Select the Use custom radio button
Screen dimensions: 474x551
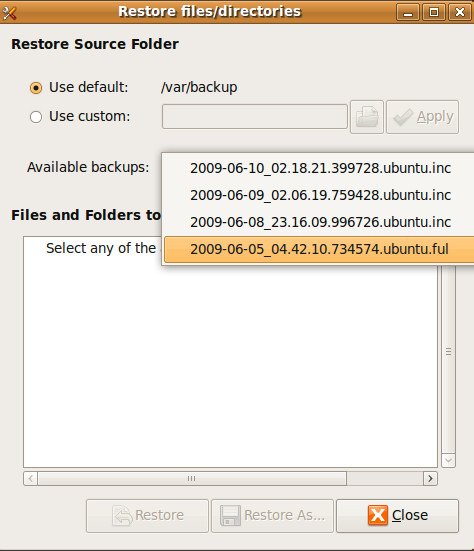click(36, 117)
